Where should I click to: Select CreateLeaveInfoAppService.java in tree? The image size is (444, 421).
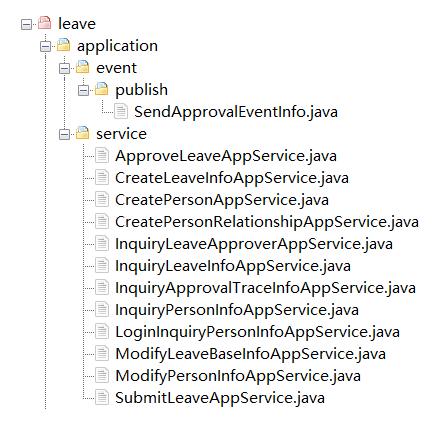tap(232, 178)
